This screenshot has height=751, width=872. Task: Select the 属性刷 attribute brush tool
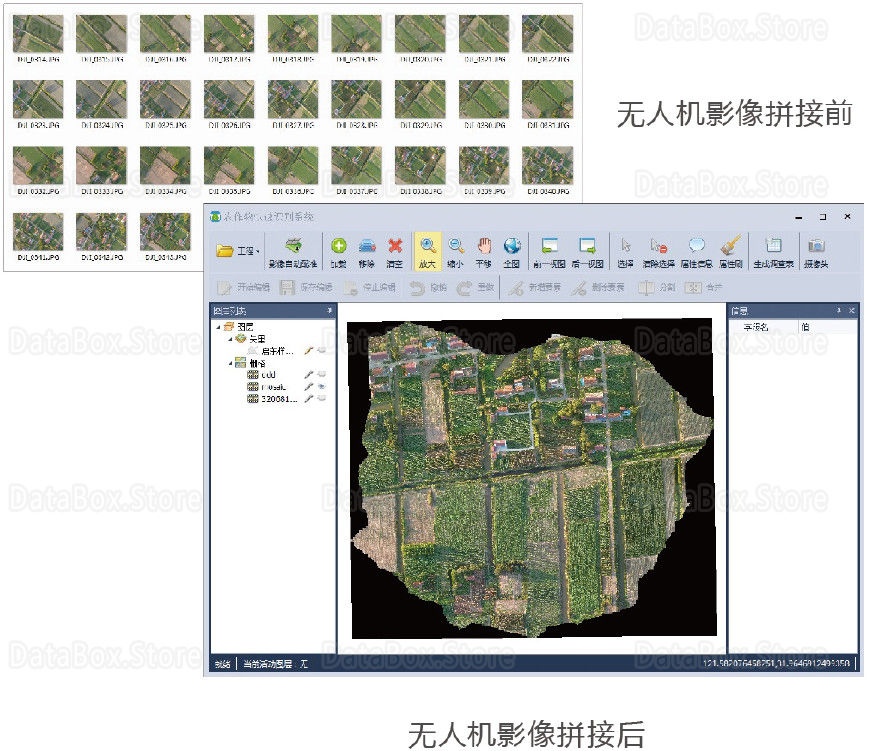coord(731,253)
